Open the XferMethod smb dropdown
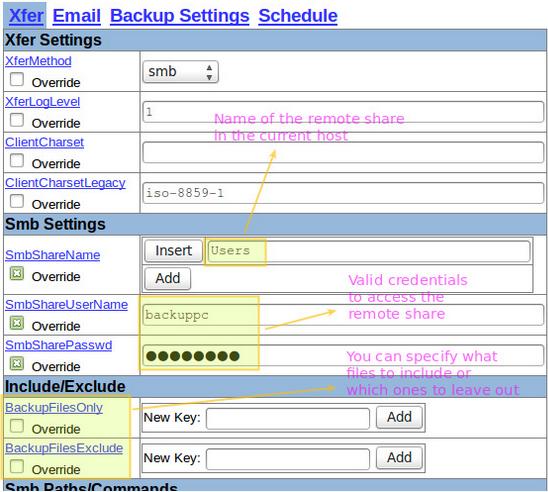 180,72
